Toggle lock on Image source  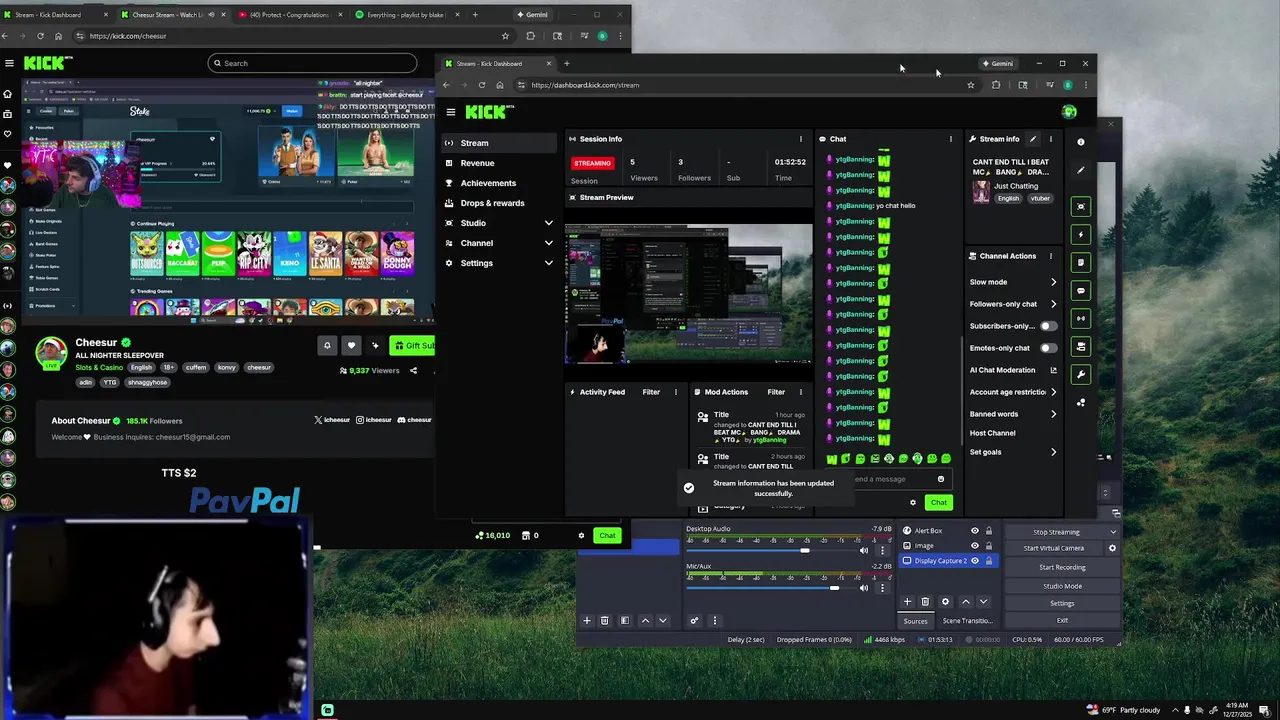[989, 546]
